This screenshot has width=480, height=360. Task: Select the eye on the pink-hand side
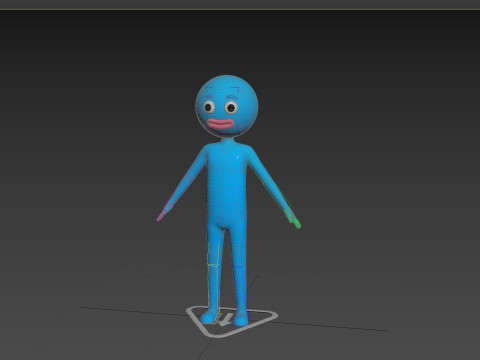(209, 107)
